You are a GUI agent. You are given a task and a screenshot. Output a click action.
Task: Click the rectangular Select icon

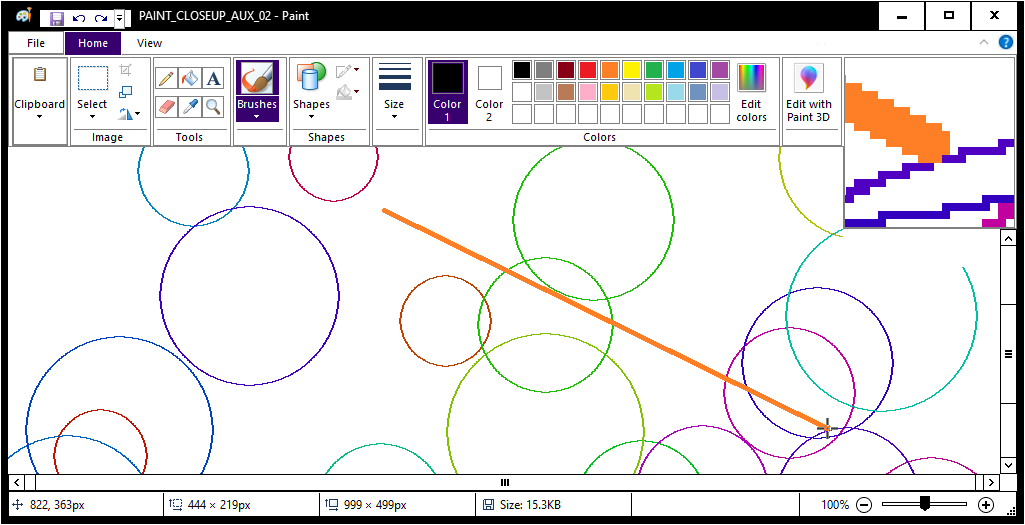pyautogui.click(x=93, y=78)
